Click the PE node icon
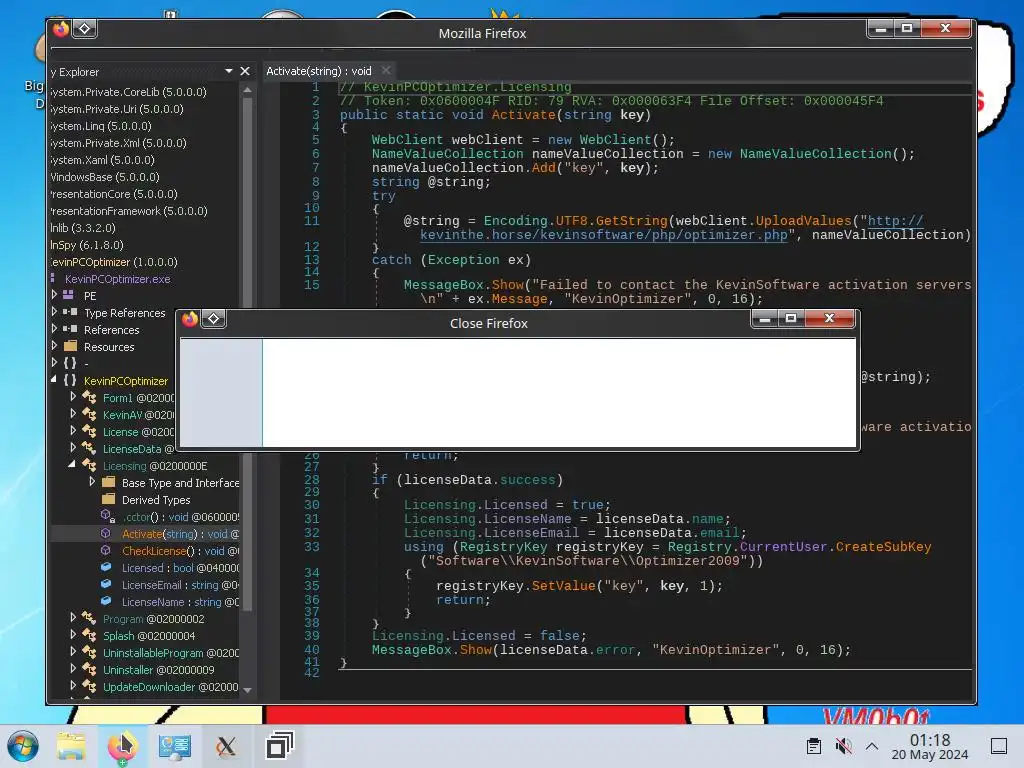The height and width of the screenshot is (768, 1024). click(x=68, y=295)
